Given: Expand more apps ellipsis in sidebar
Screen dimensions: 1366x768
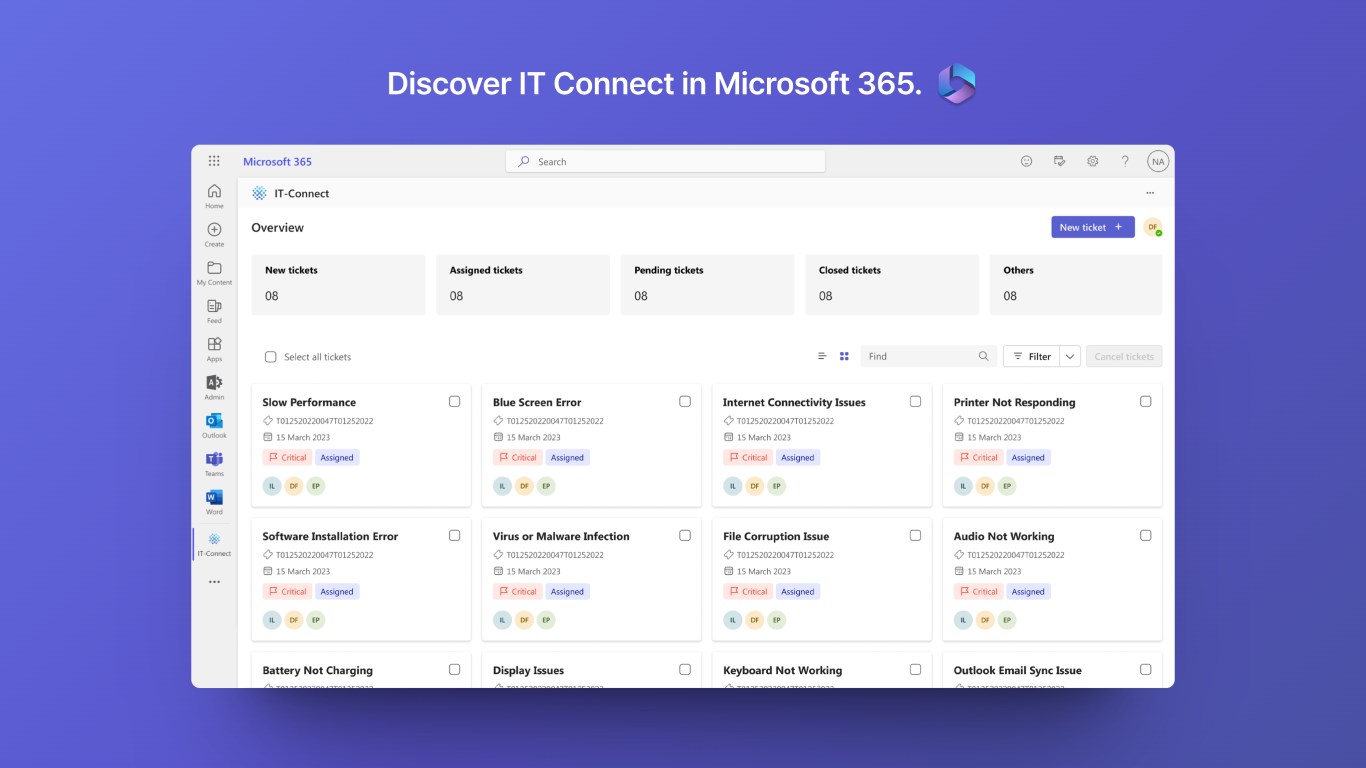Looking at the screenshot, I should tap(214, 581).
